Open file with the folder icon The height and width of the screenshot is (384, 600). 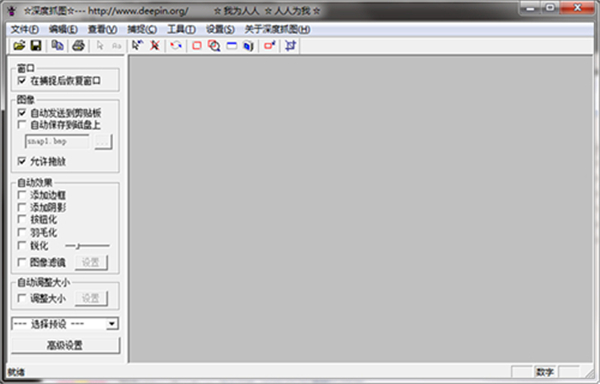19,46
